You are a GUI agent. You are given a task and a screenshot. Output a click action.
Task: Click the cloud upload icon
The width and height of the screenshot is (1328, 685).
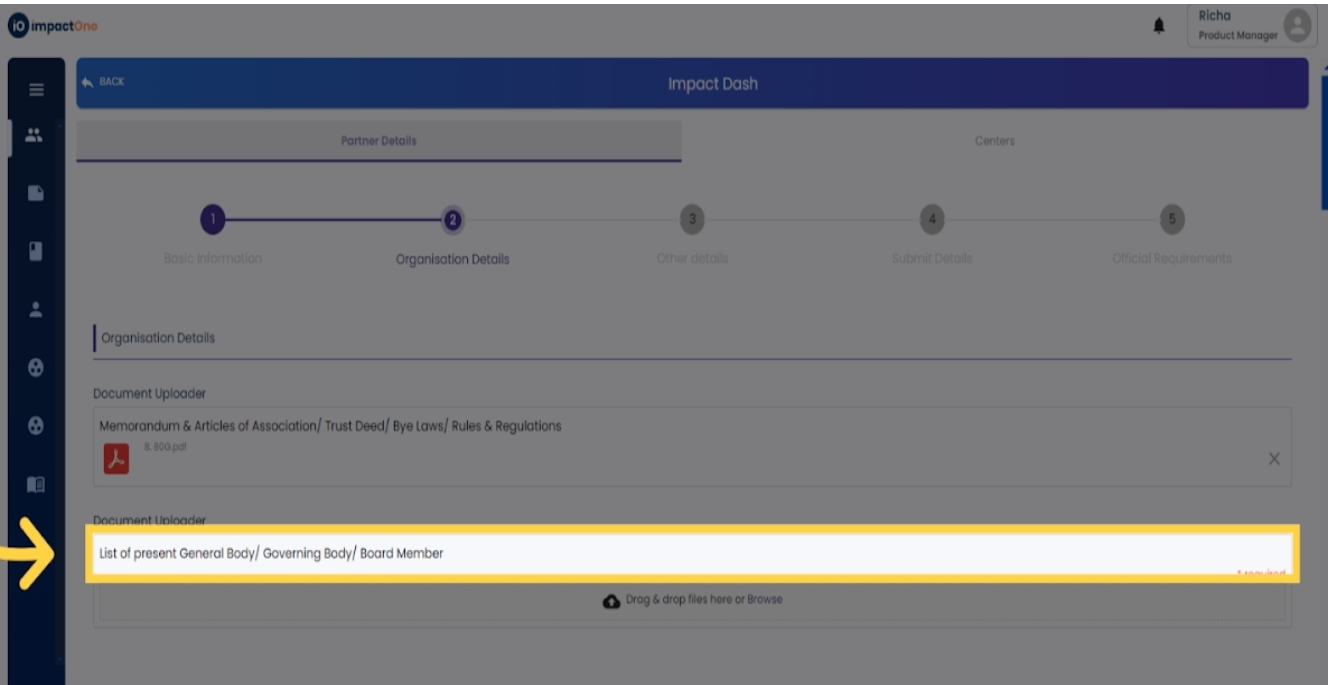tap(611, 601)
